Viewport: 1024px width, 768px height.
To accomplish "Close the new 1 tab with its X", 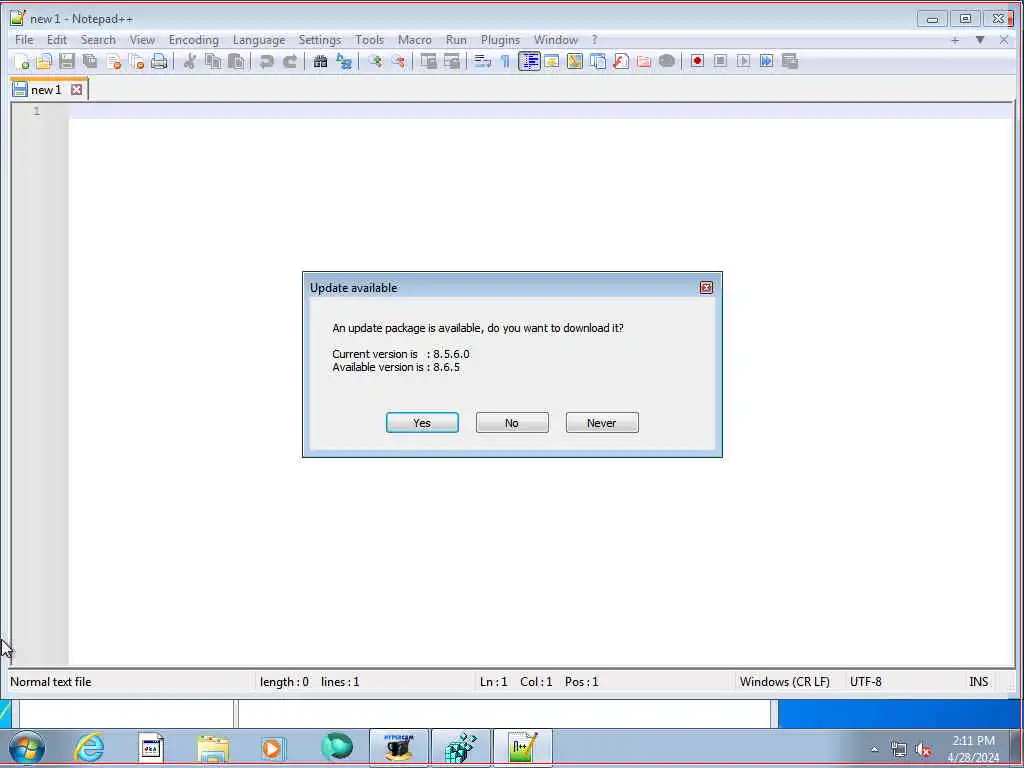I will coord(76,89).
